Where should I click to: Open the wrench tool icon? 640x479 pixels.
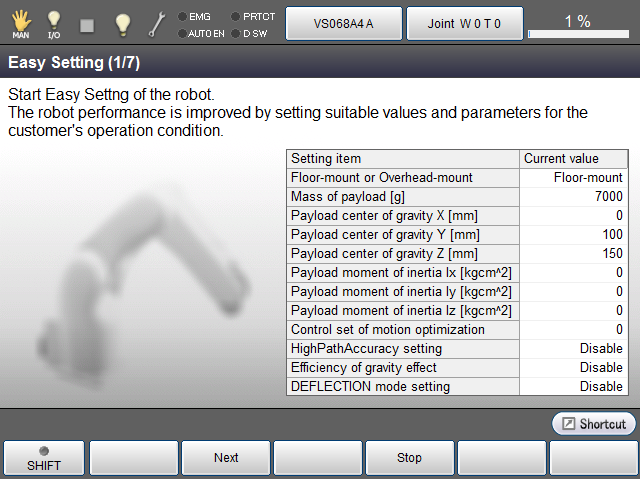[157, 23]
